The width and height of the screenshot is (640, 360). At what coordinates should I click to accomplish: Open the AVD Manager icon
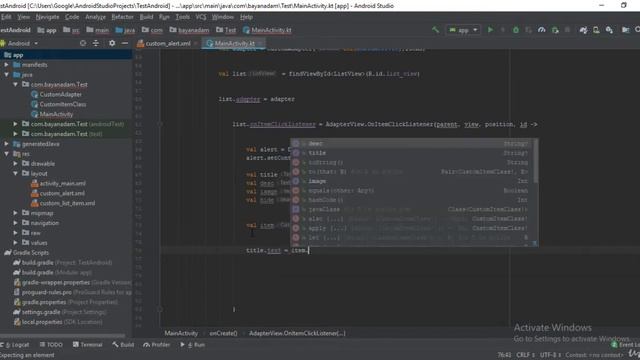pos(596,30)
